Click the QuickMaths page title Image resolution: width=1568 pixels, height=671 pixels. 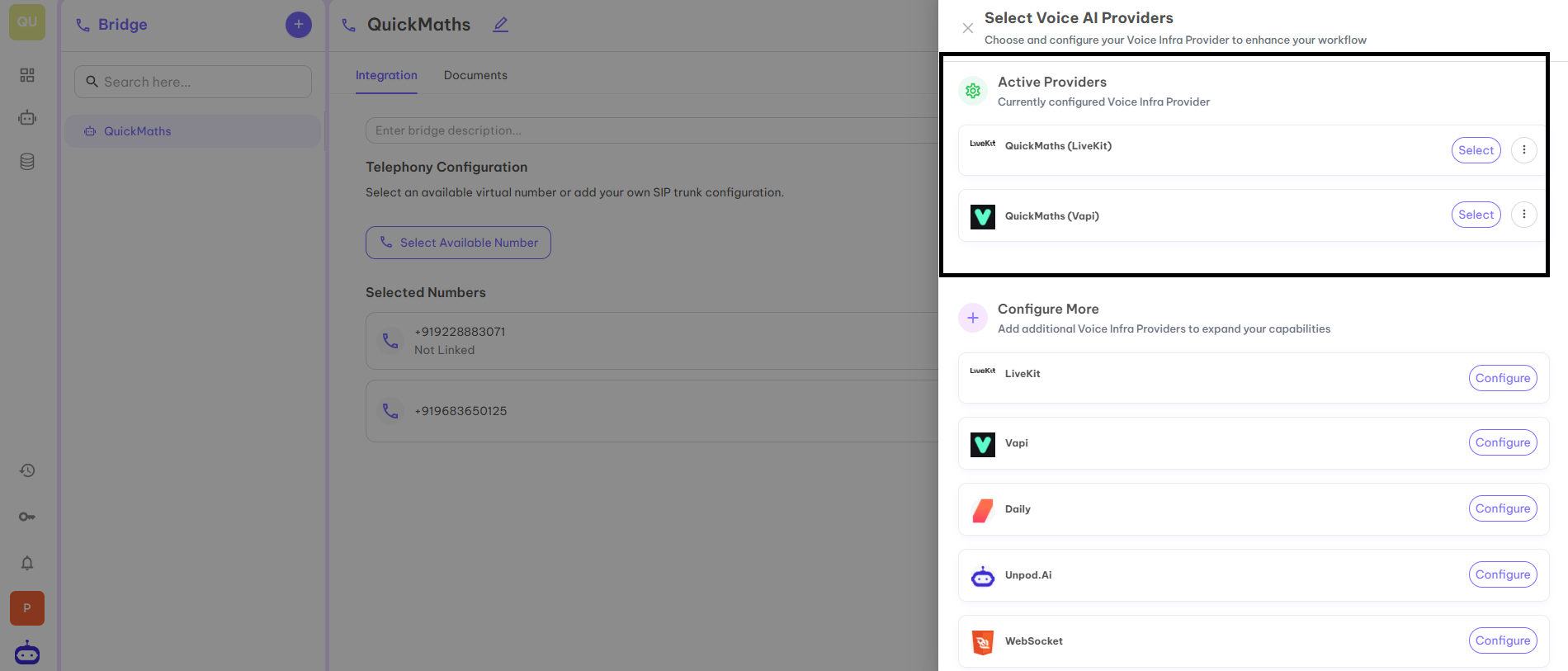[418, 25]
